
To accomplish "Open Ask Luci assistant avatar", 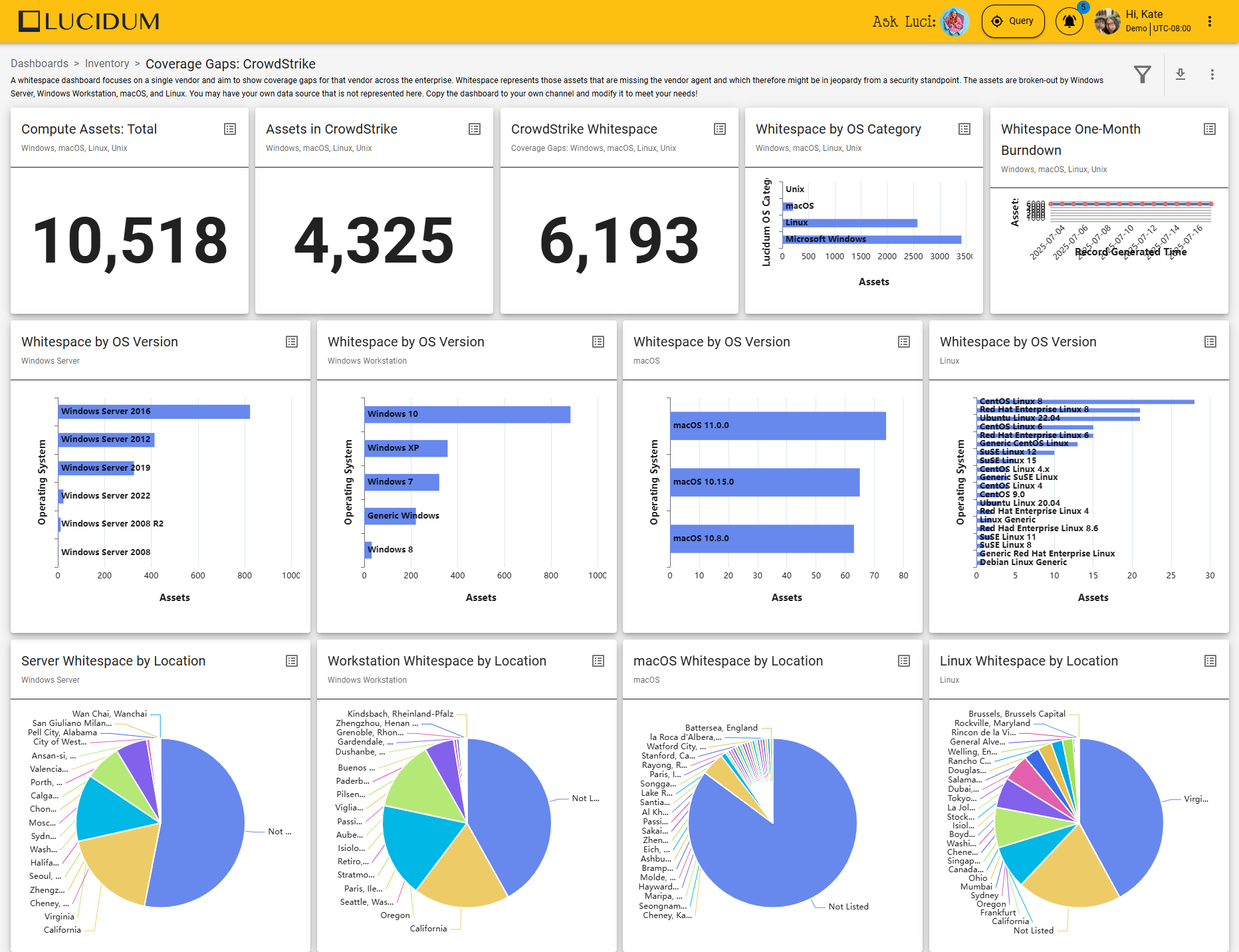I will pos(955,21).
